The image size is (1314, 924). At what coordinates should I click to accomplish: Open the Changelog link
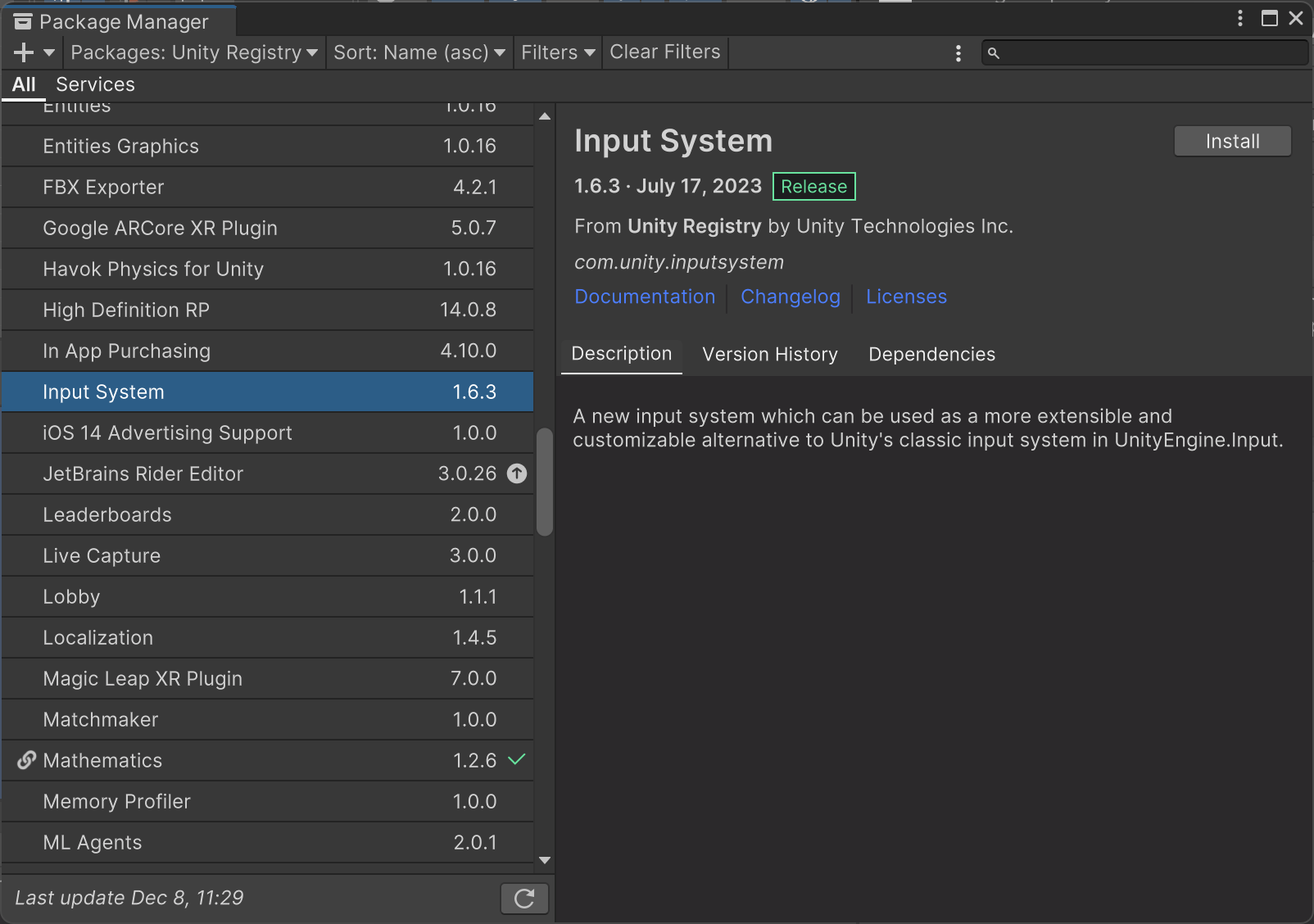(791, 297)
